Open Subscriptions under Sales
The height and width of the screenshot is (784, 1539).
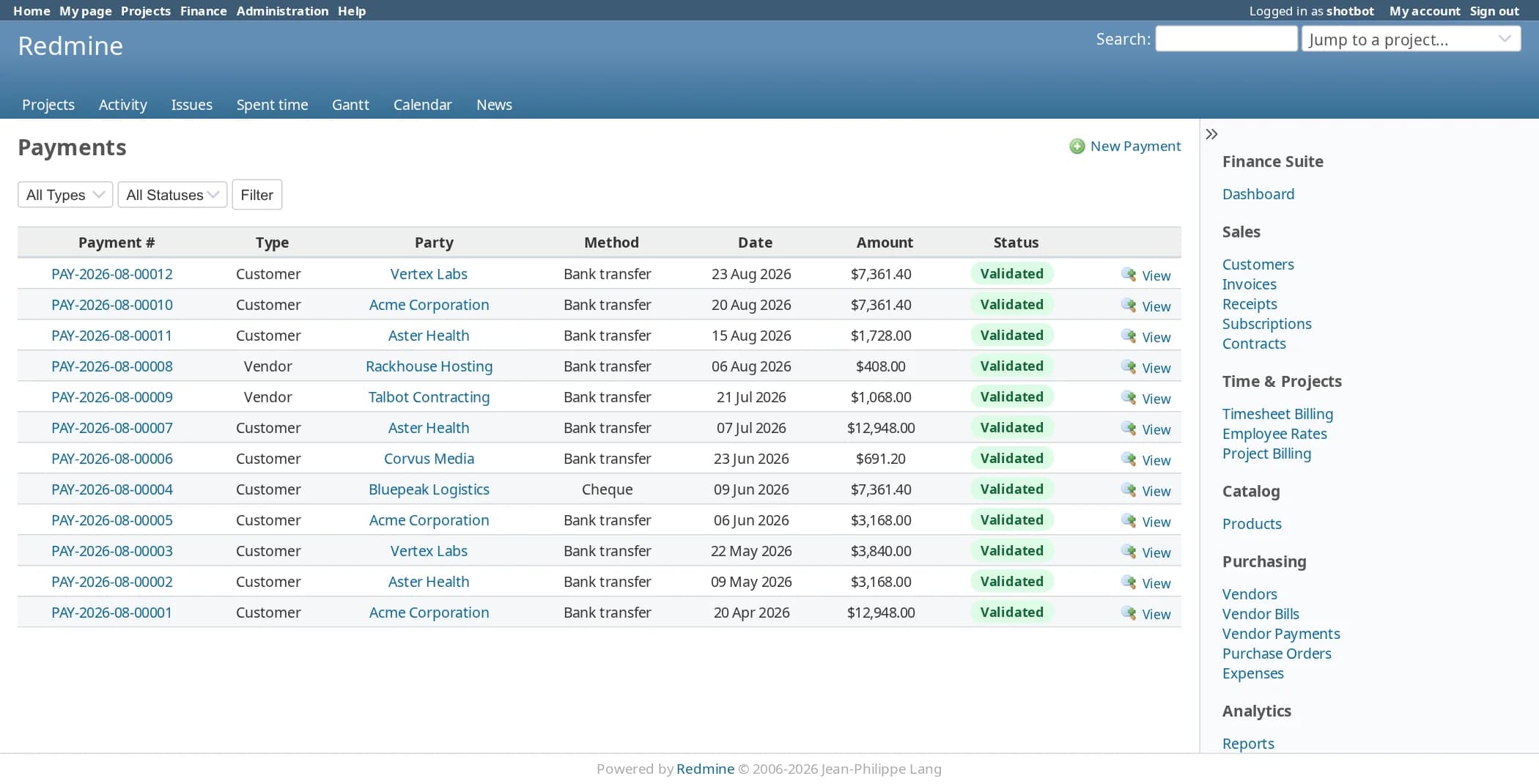pos(1266,324)
